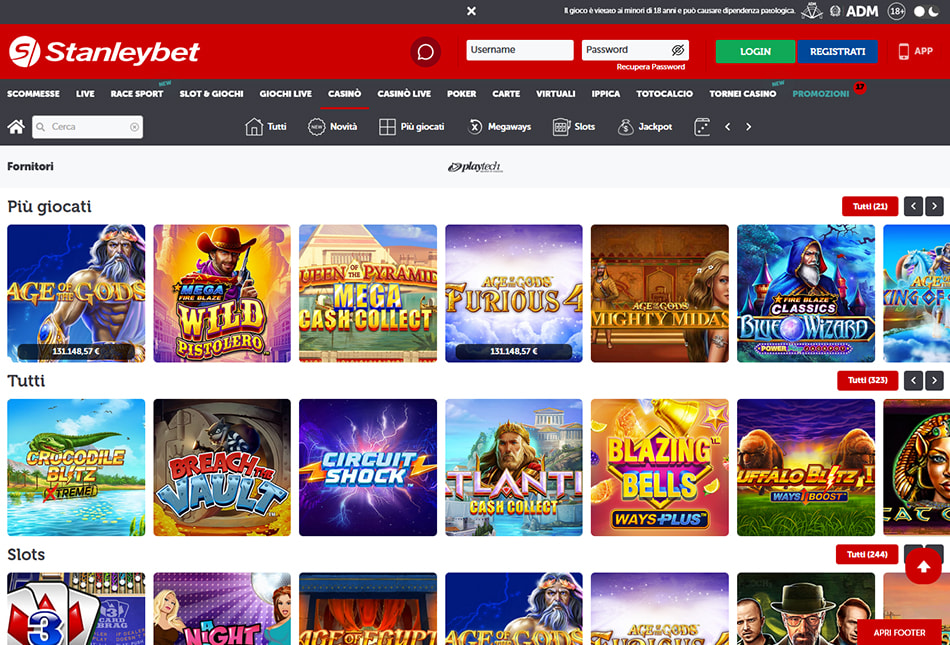The height and width of the screenshot is (645, 950).
Task: Select the Megaways category icon
Action: click(x=475, y=127)
